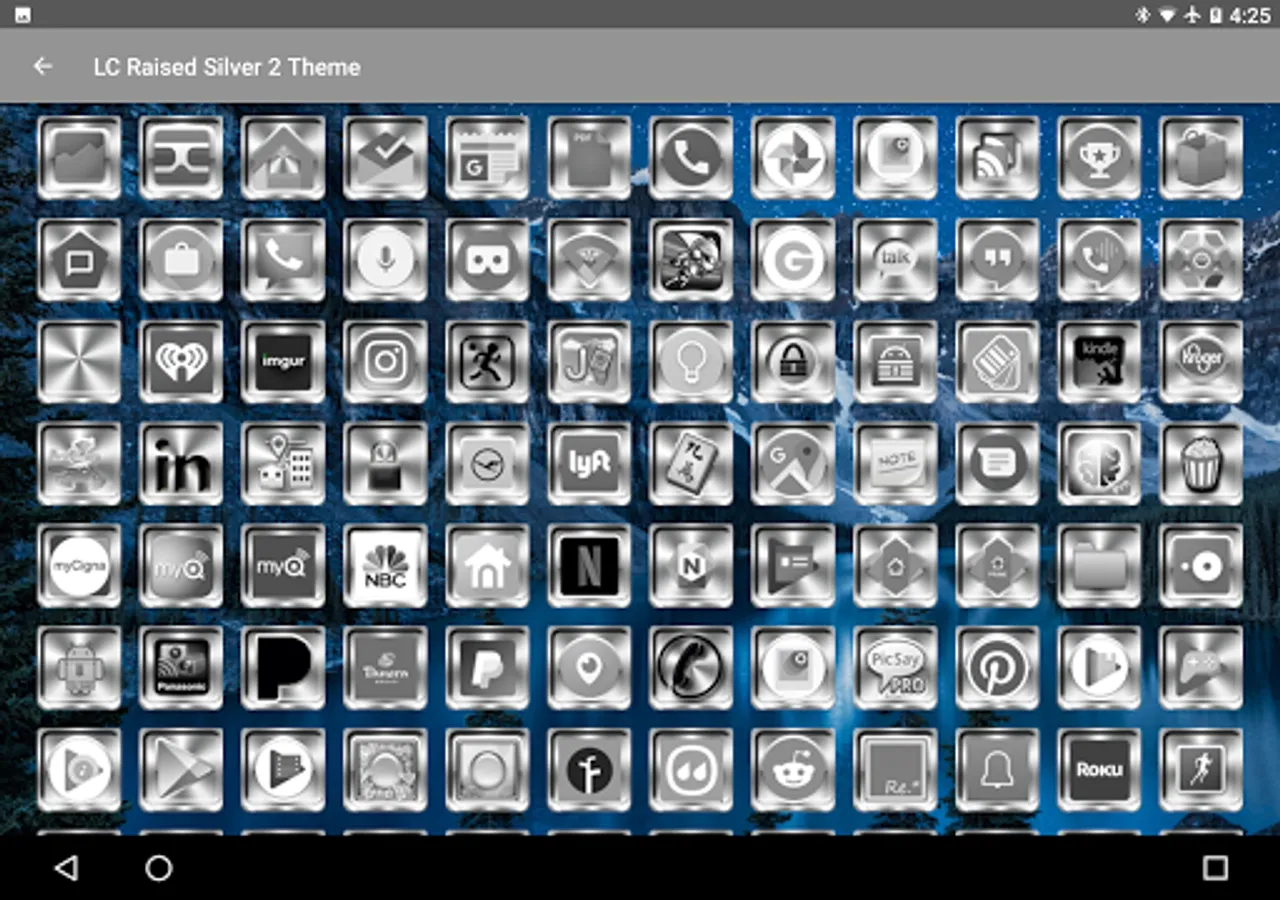This screenshot has width=1280, height=900.
Task: Select the Panasonic icon
Action: click(181, 667)
